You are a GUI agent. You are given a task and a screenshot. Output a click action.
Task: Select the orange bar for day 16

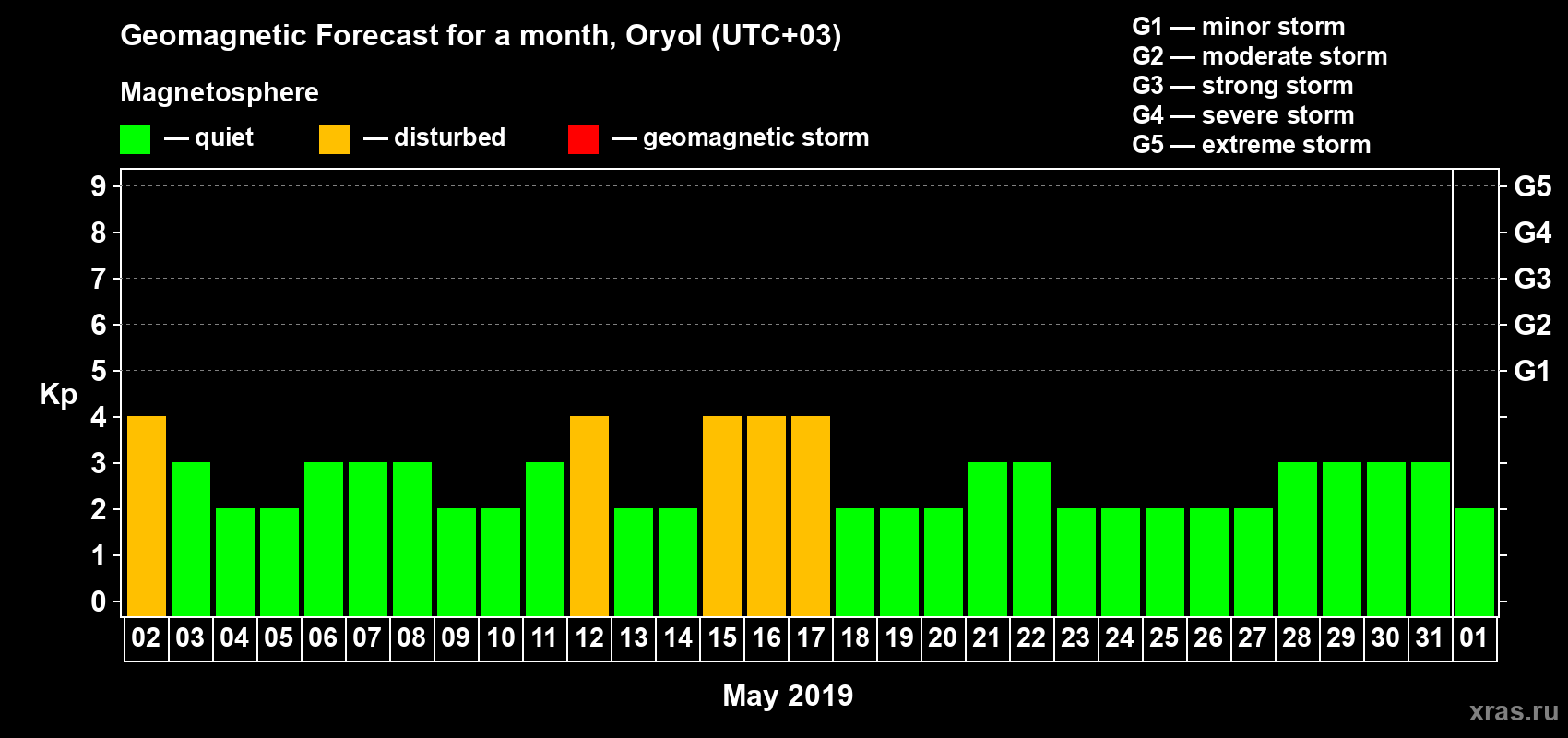click(x=766, y=516)
